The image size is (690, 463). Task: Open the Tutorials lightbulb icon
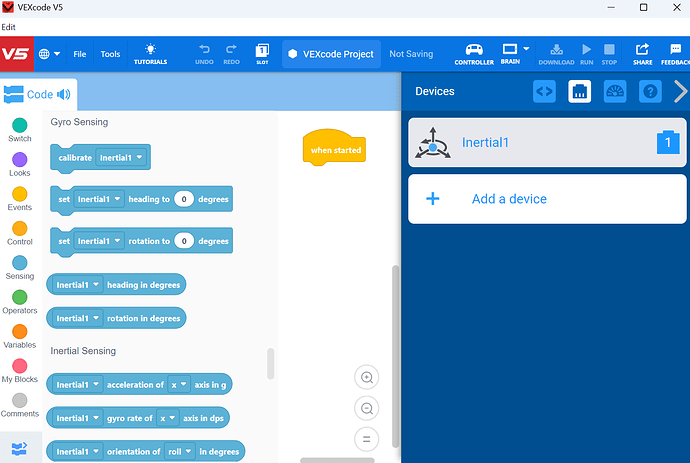coord(150,54)
